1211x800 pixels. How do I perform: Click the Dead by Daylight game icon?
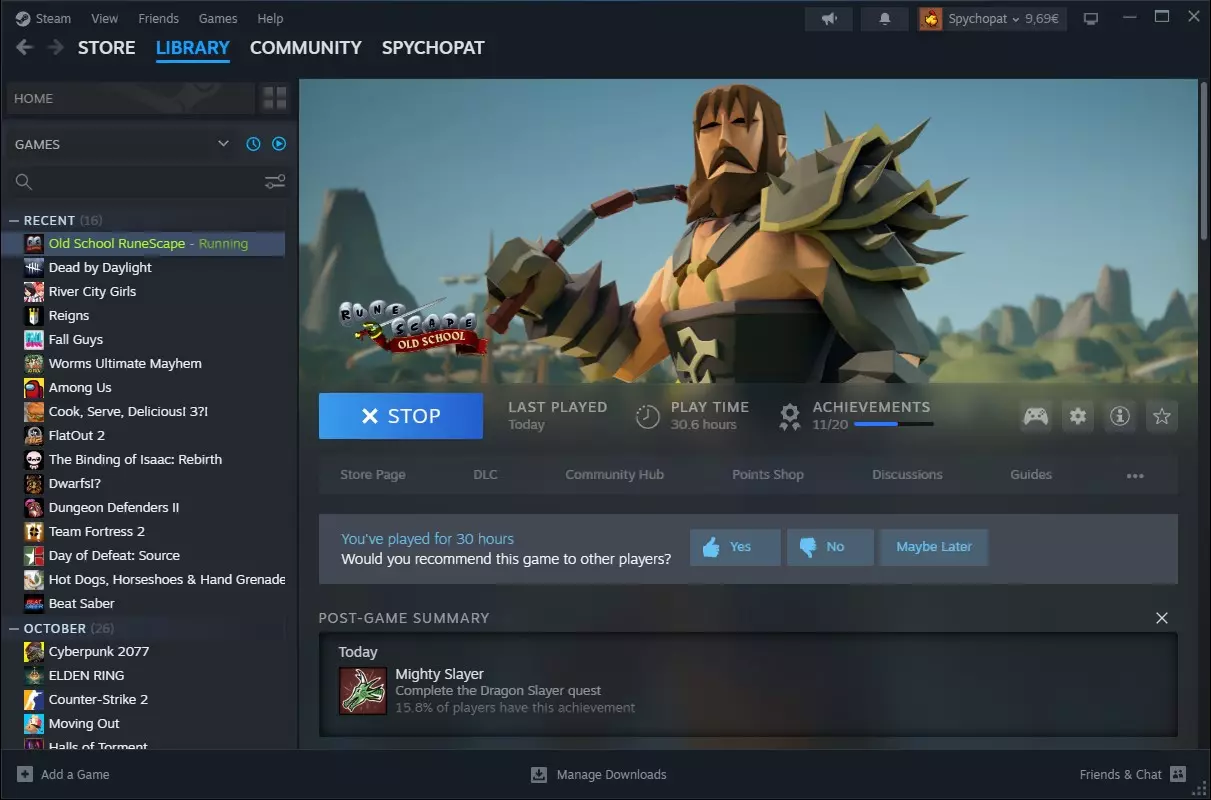tap(34, 268)
